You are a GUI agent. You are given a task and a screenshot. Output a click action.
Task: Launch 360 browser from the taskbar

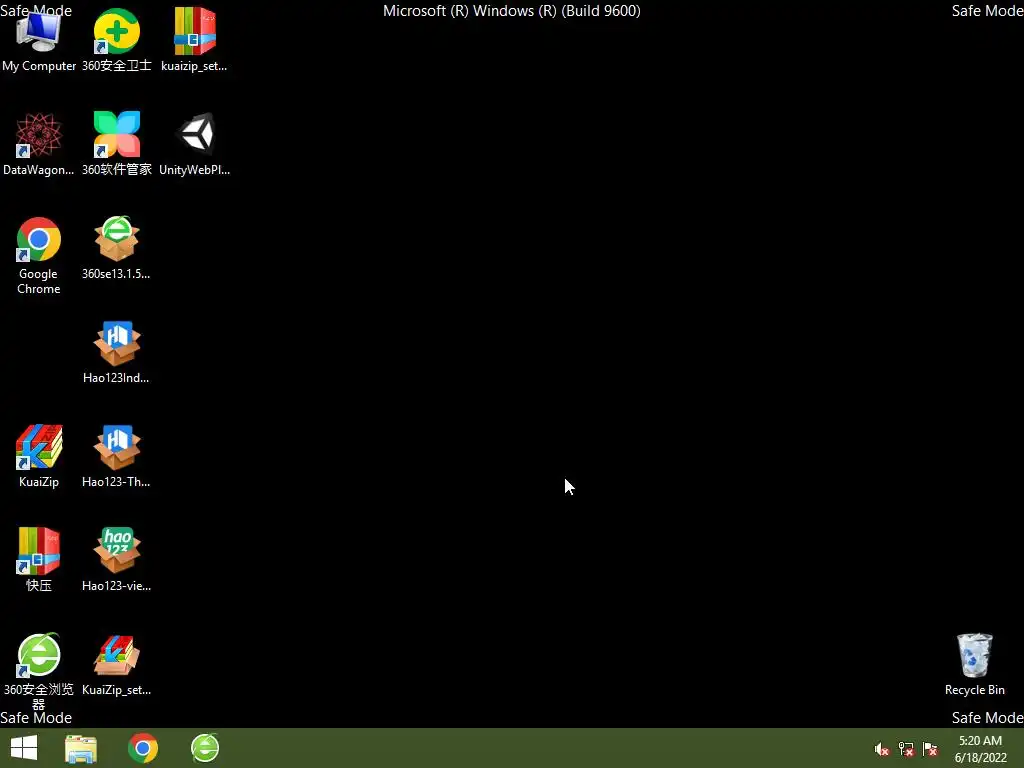[205, 748]
